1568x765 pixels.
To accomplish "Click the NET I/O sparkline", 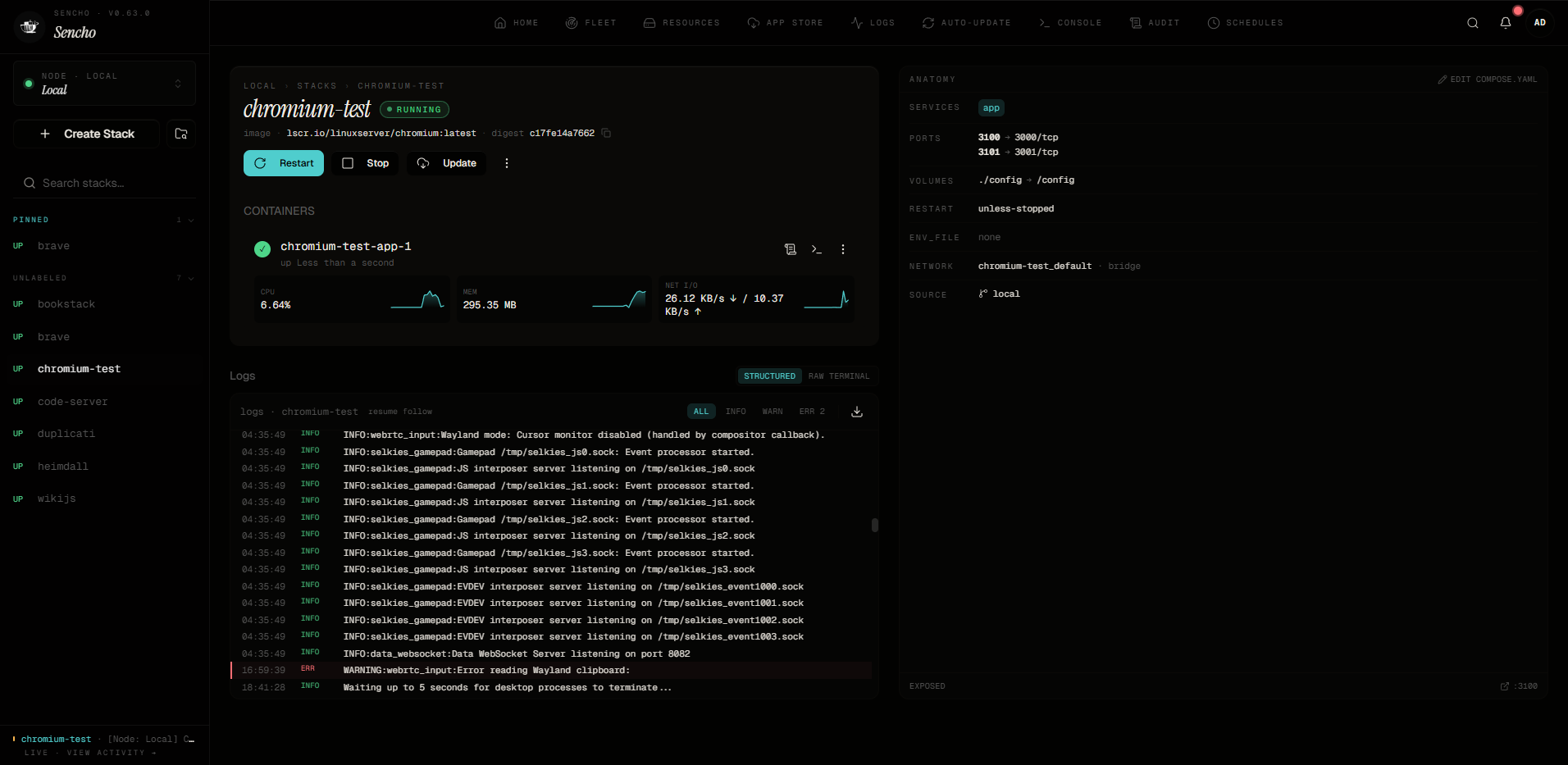I will tap(827, 299).
